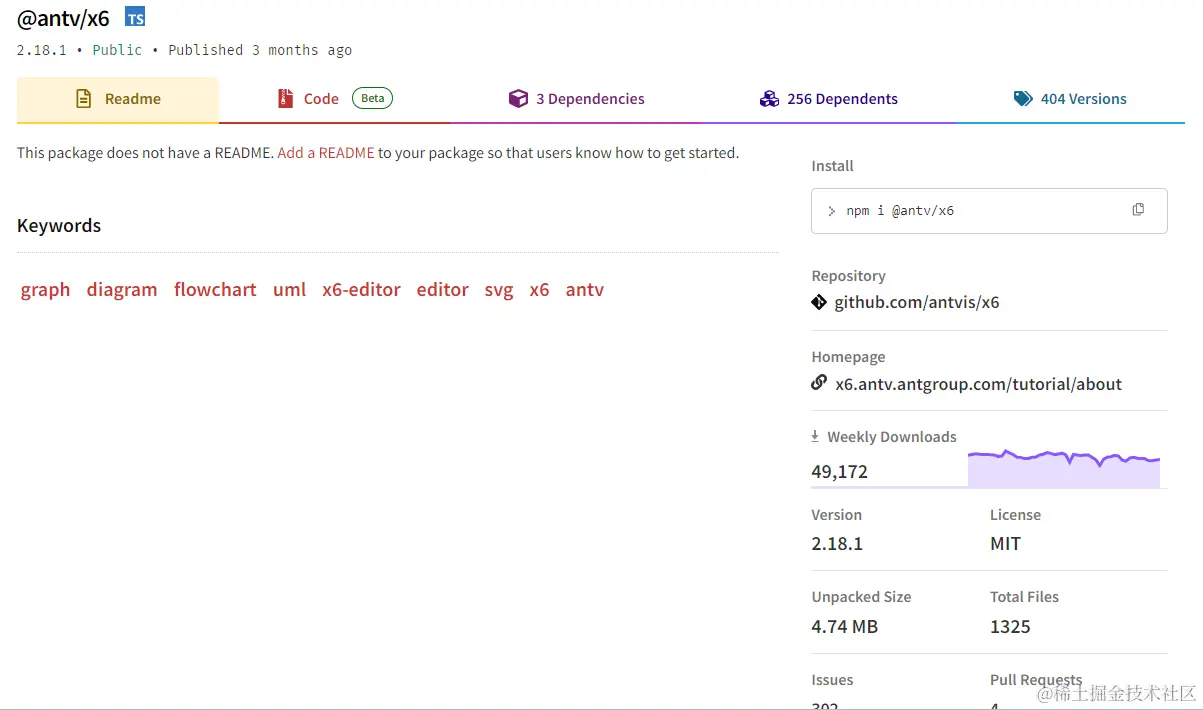Click the Pull Requests label
The image size is (1203, 710).
click(x=1036, y=680)
